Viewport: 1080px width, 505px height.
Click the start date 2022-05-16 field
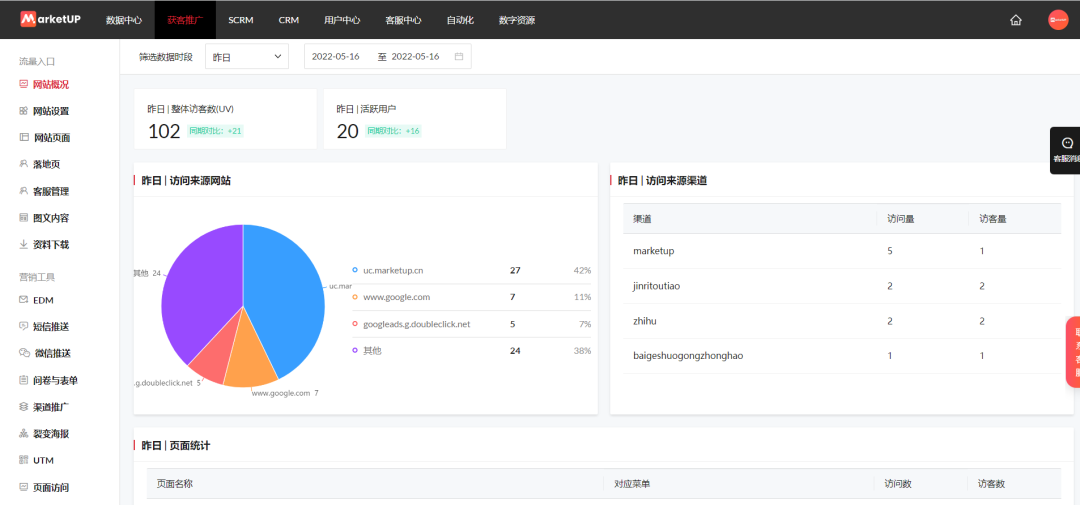(x=335, y=56)
